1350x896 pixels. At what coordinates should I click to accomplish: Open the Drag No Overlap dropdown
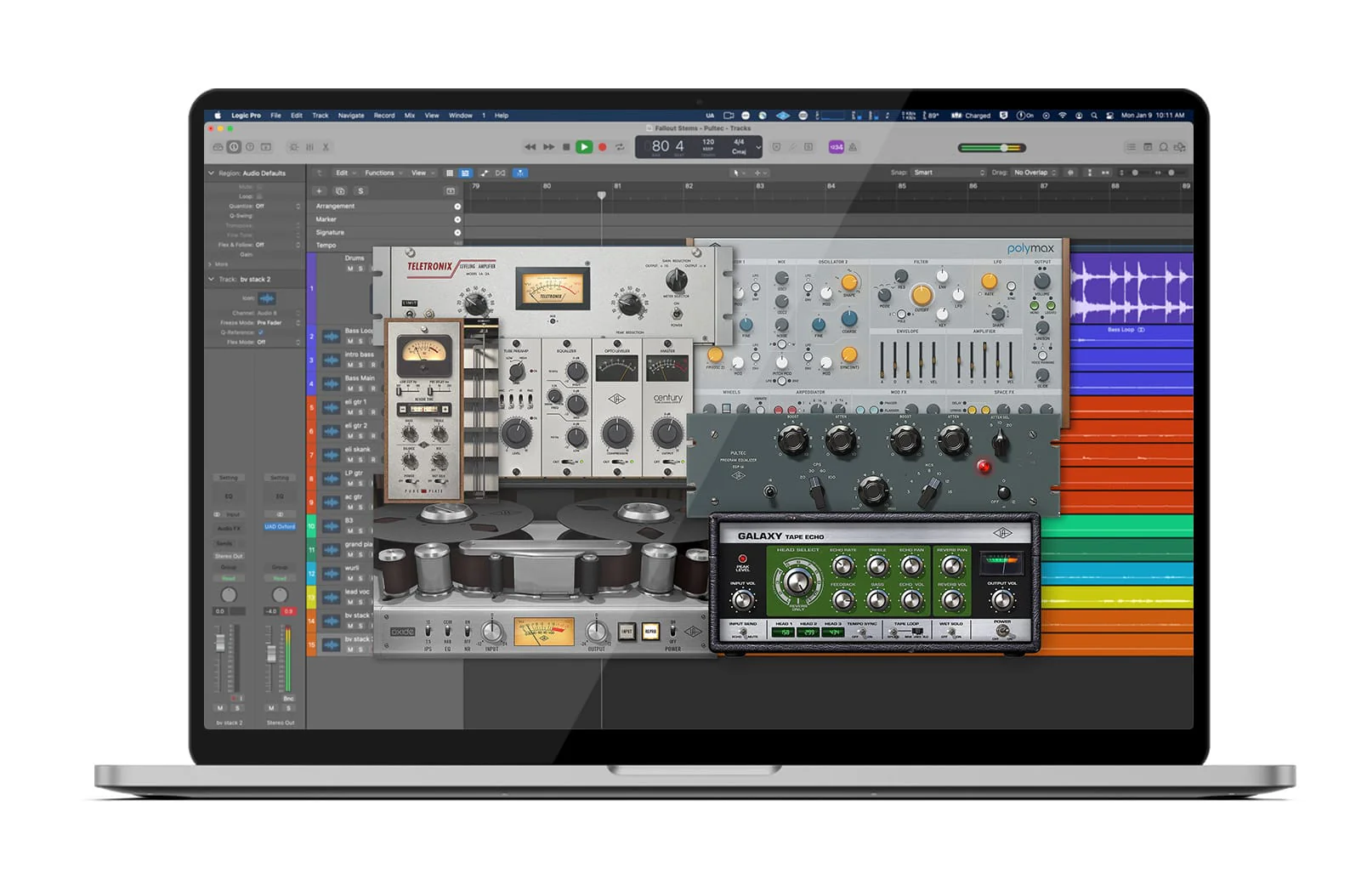(x=1034, y=173)
